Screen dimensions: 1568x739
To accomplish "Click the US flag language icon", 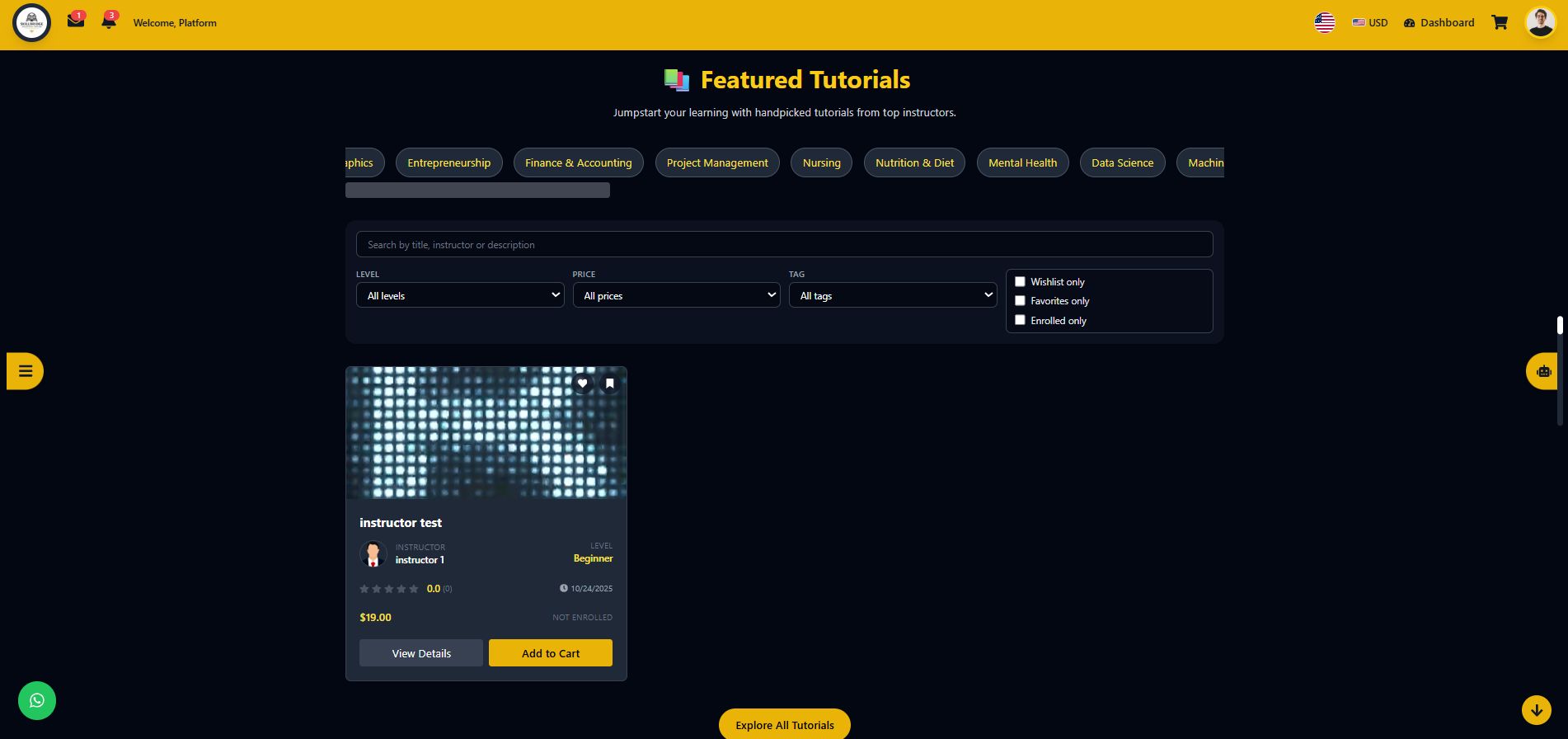I will point(1325,23).
